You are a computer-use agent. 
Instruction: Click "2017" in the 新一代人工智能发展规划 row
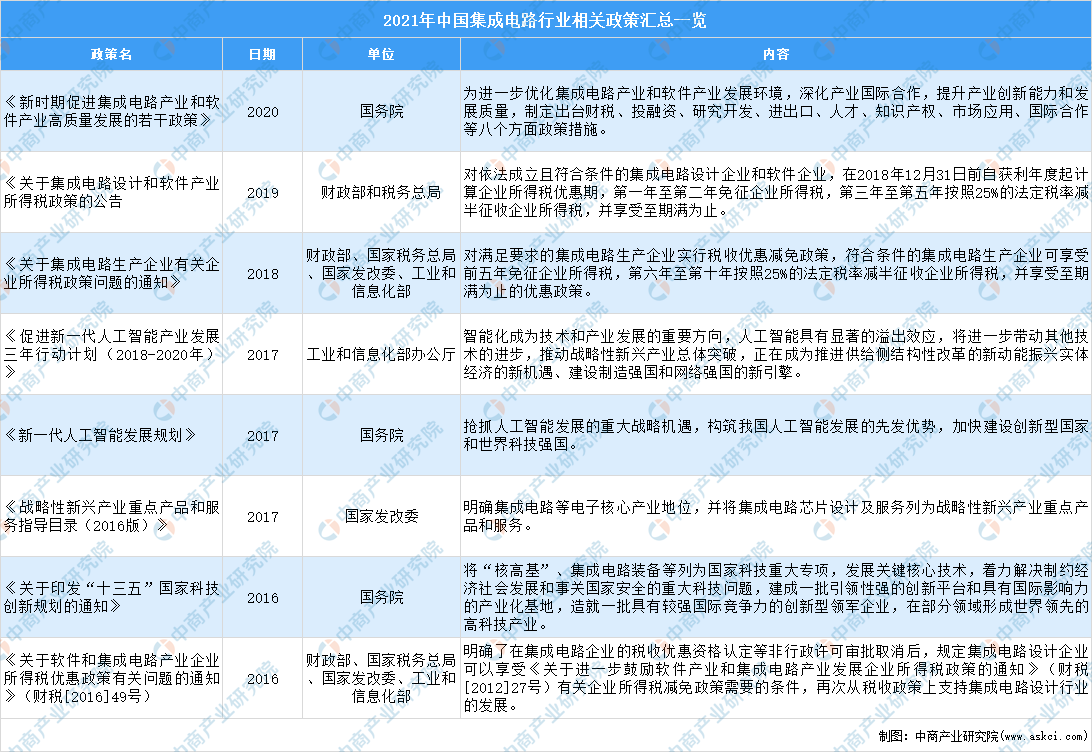[263, 436]
